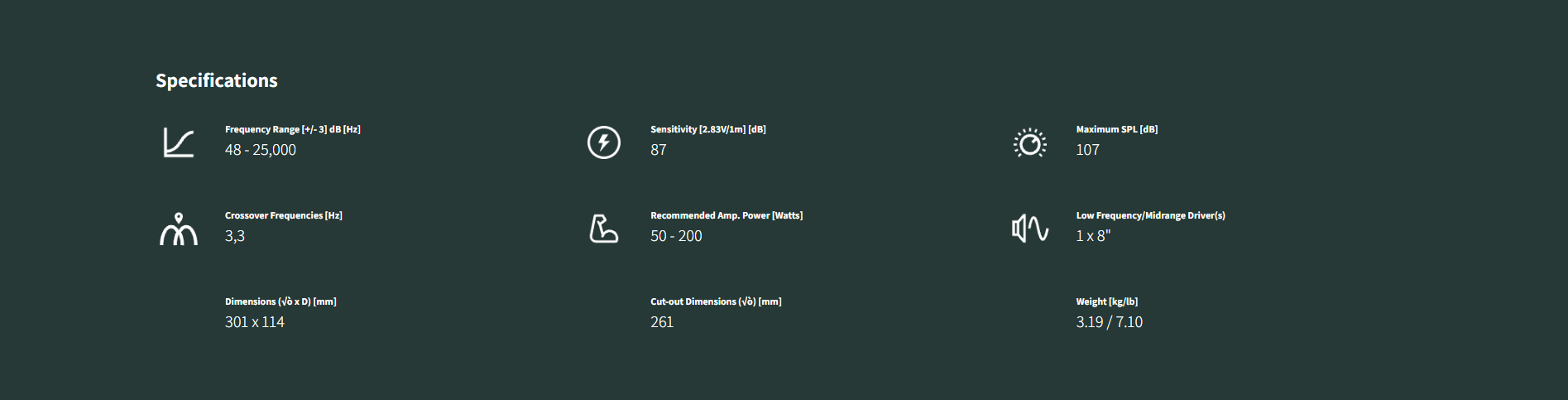Click the sensitivity lightning bolt icon
The height and width of the screenshot is (400, 1568).
604,142
